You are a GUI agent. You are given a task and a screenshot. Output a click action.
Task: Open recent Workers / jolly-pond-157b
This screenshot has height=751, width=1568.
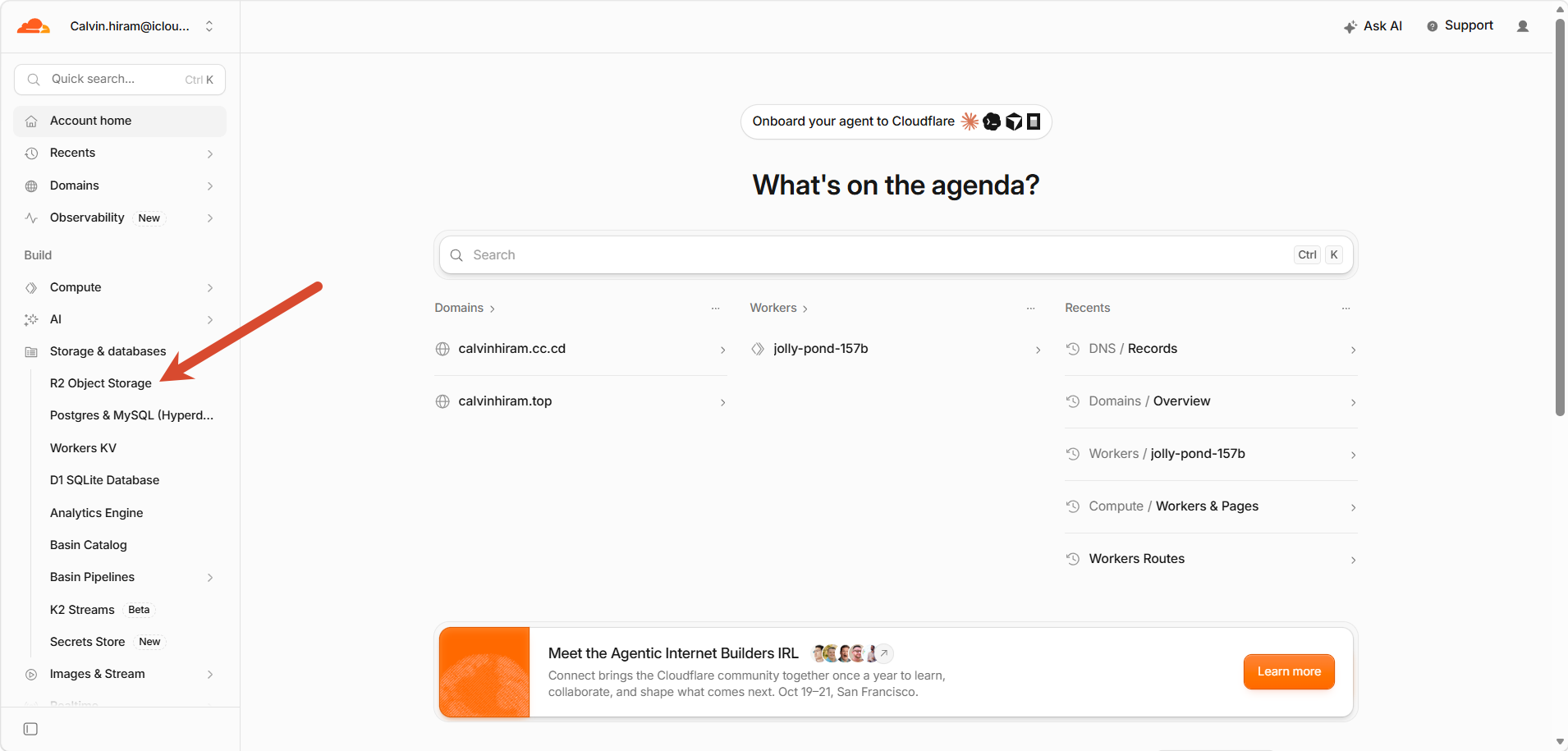(x=1211, y=455)
